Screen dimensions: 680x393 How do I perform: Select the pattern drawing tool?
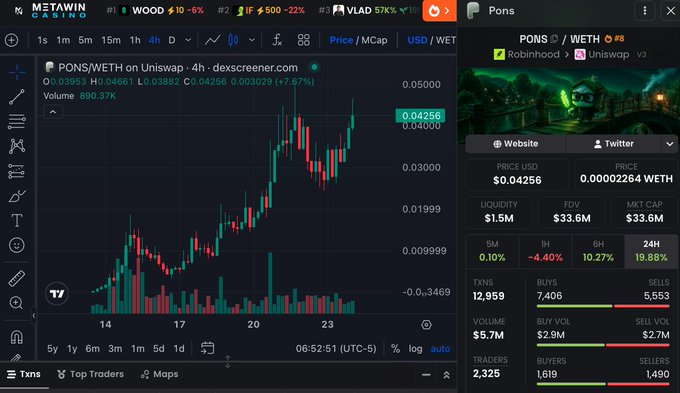tap(16, 146)
